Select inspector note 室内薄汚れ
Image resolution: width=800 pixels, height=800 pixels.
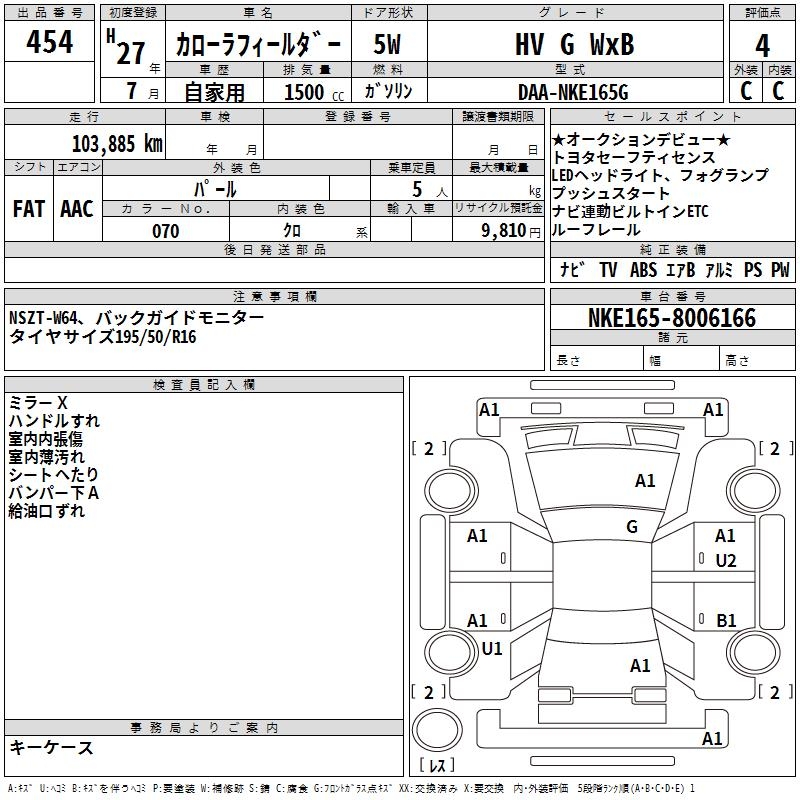[46, 457]
